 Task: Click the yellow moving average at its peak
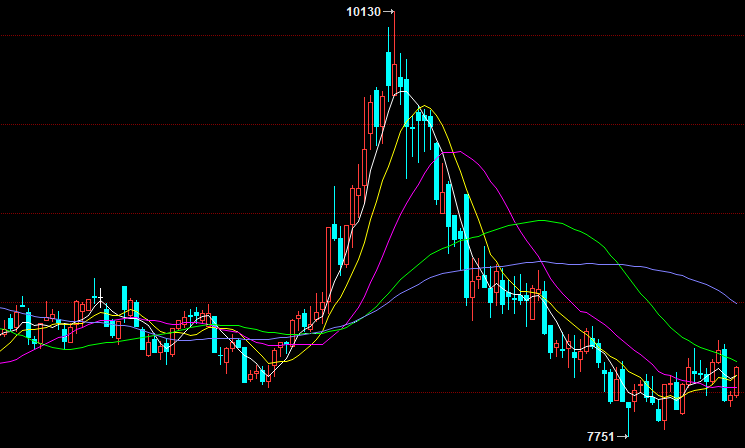tap(427, 106)
